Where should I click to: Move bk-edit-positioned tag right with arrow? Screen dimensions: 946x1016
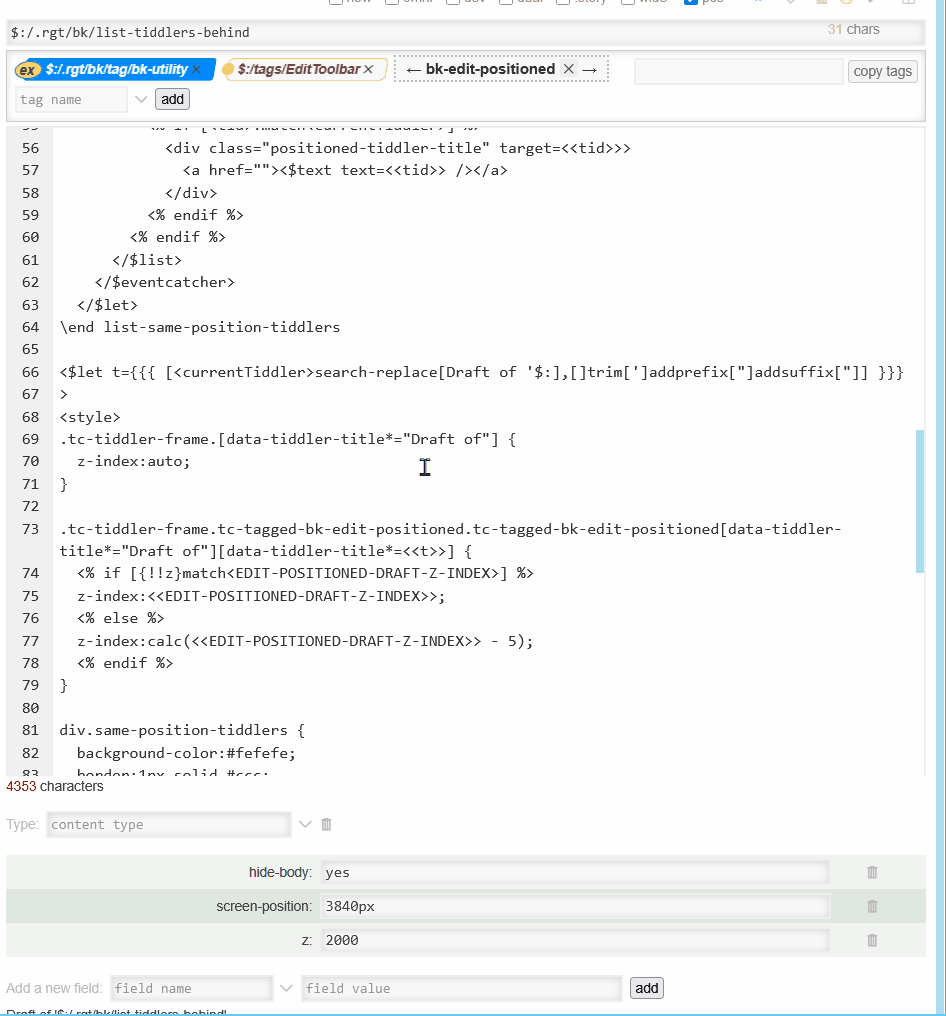[590, 70]
